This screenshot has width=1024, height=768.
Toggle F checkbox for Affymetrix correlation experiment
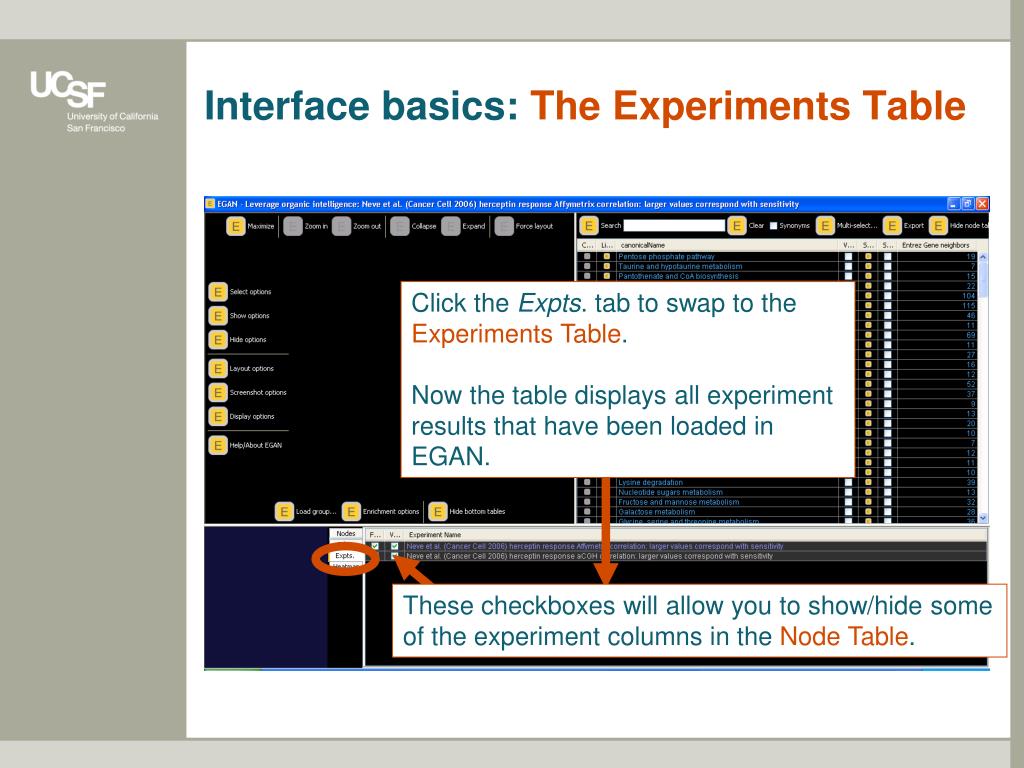375,546
